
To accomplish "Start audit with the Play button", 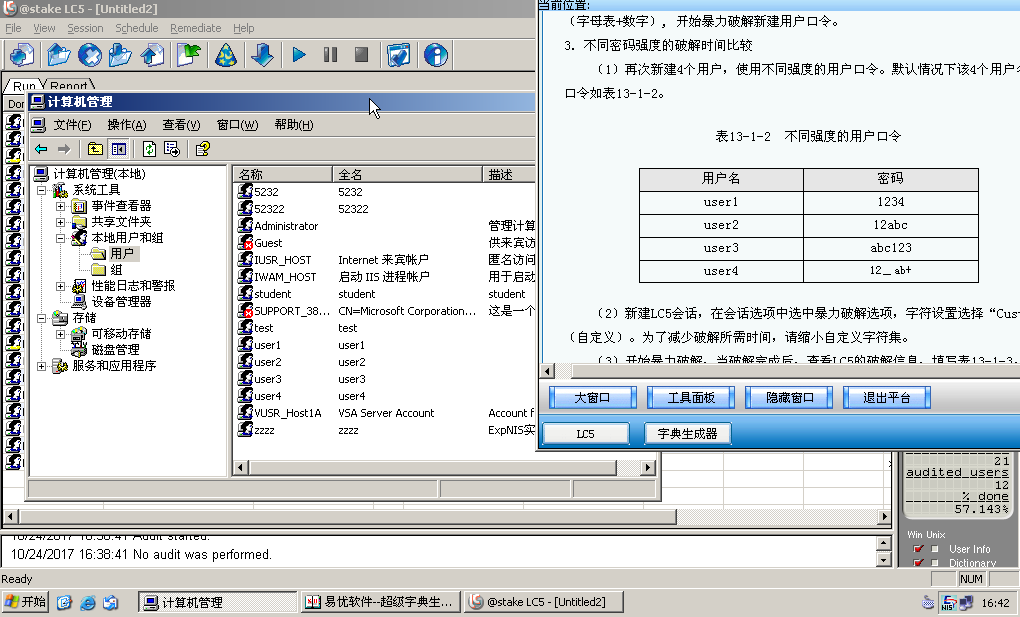I will [x=299, y=55].
